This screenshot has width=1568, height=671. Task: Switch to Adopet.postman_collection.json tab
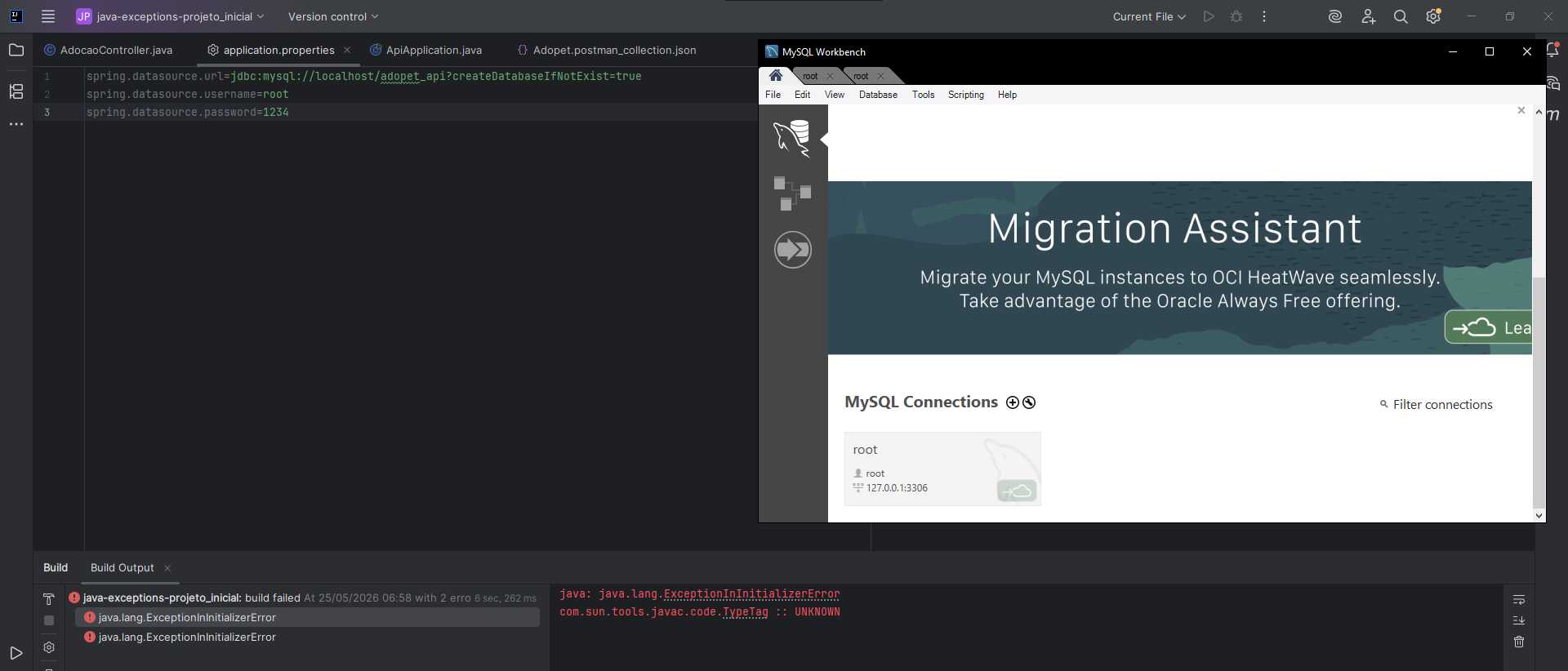[x=607, y=50]
